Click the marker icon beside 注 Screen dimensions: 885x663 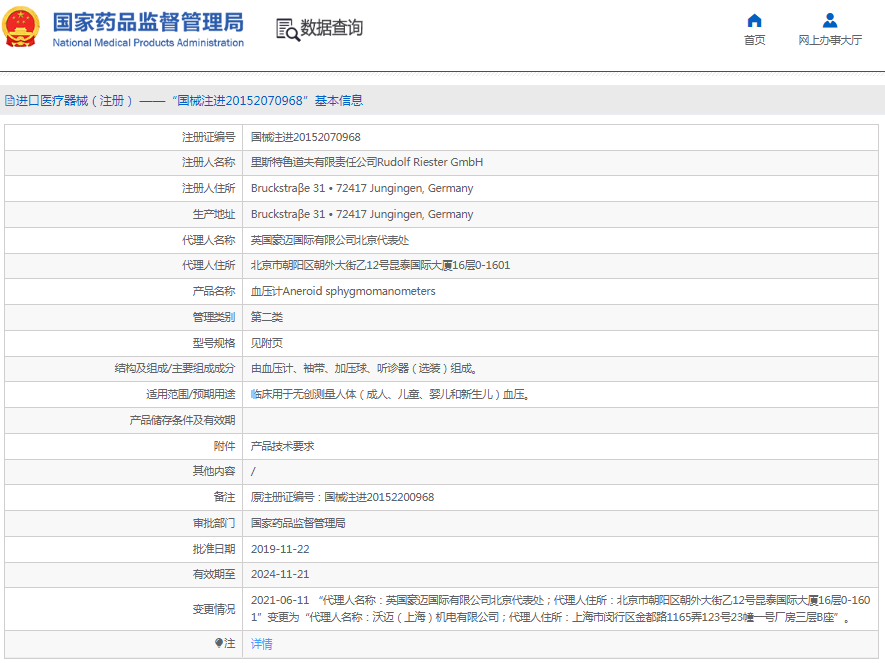tap(219, 643)
